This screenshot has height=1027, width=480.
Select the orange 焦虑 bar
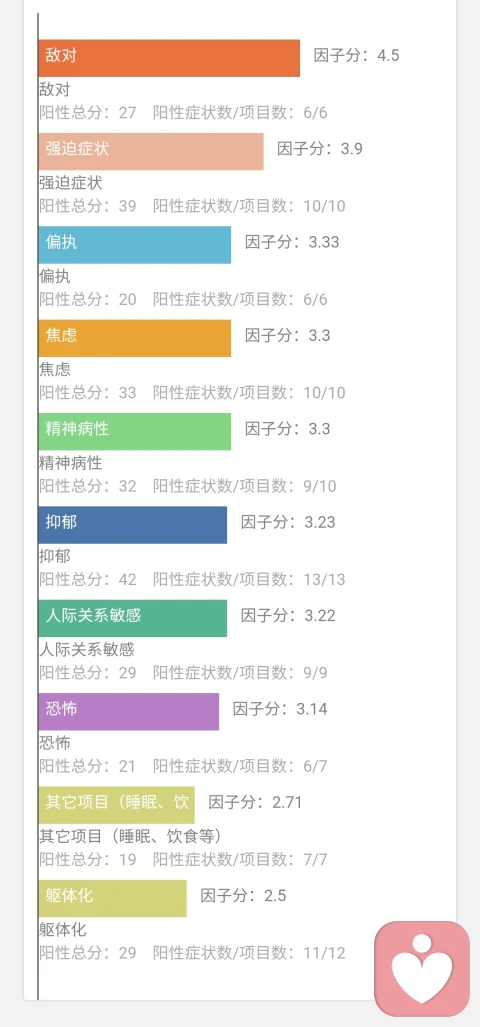click(x=135, y=338)
